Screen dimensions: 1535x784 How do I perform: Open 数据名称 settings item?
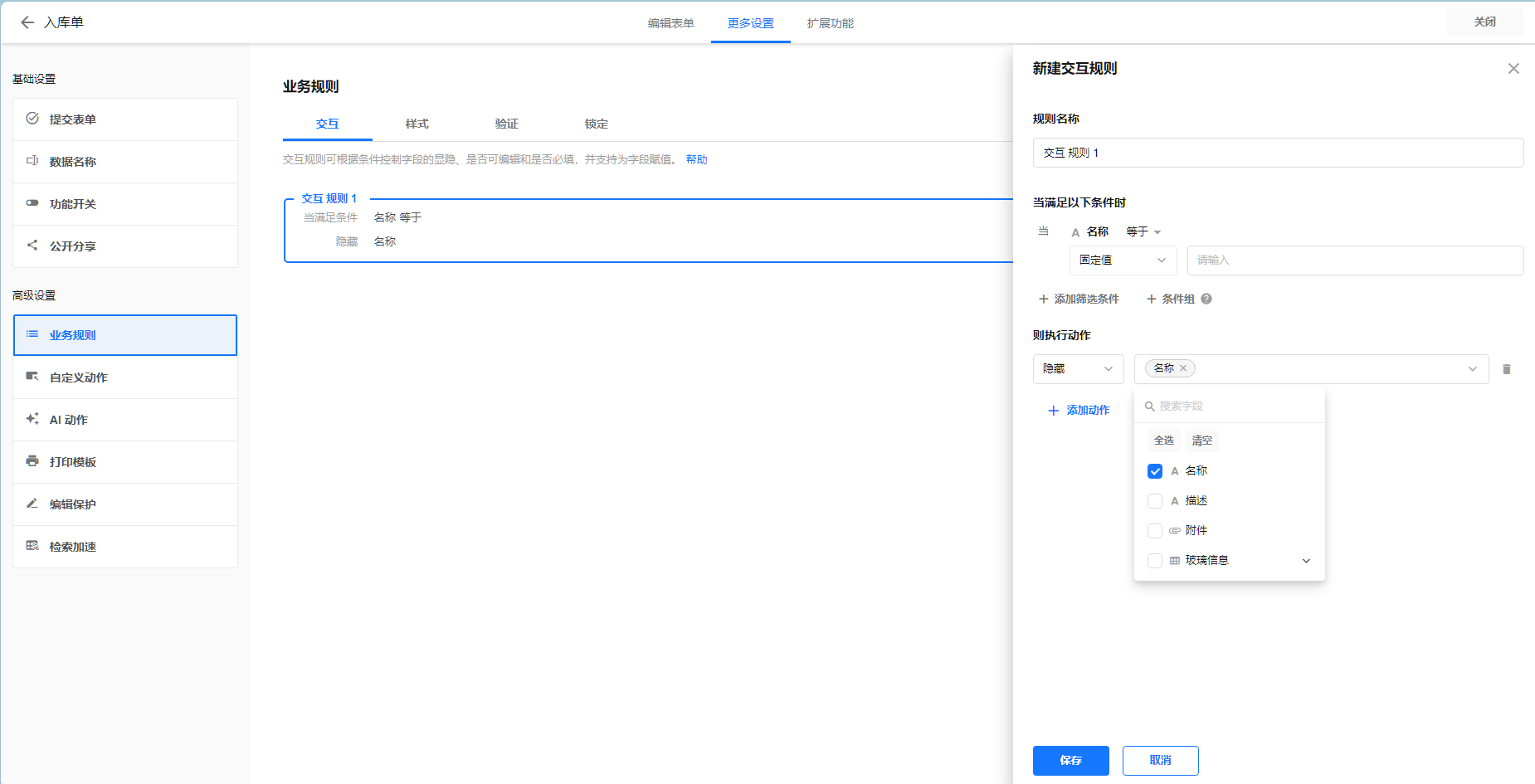[125, 162]
